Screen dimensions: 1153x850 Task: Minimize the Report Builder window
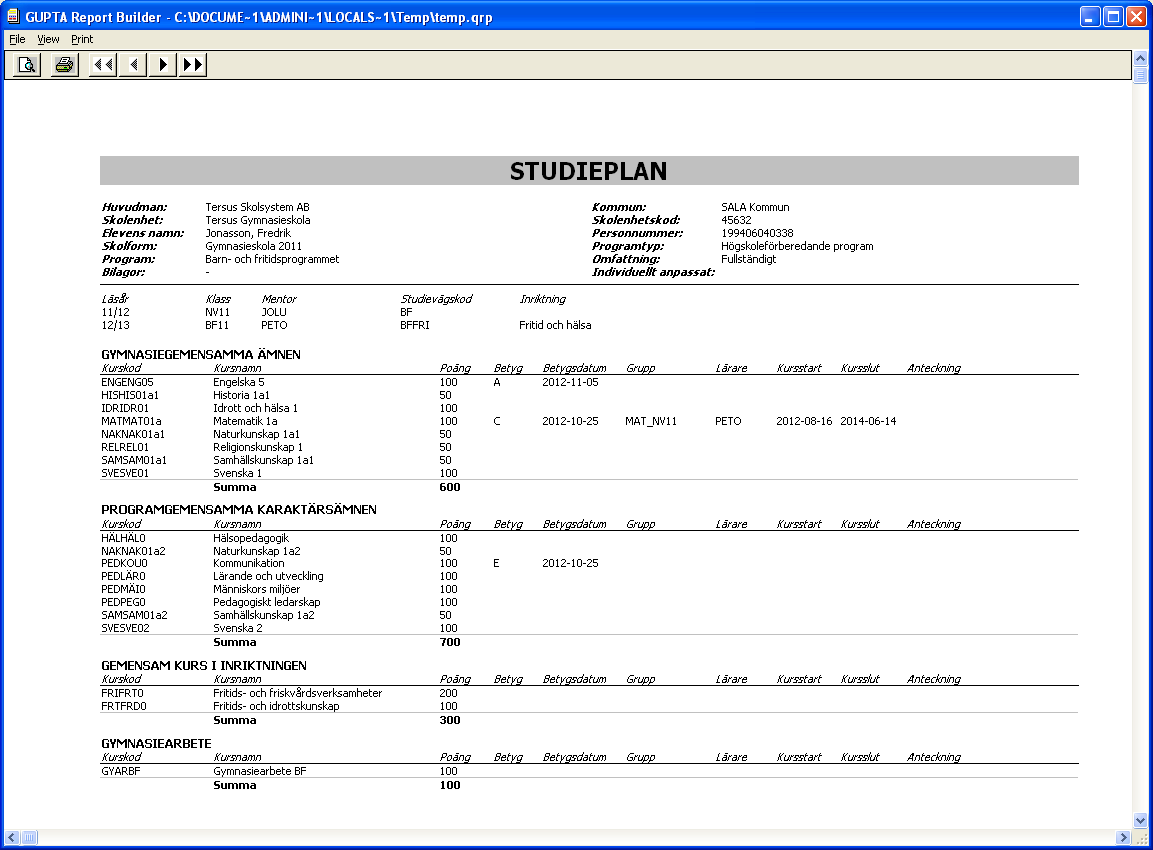tap(1090, 15)
